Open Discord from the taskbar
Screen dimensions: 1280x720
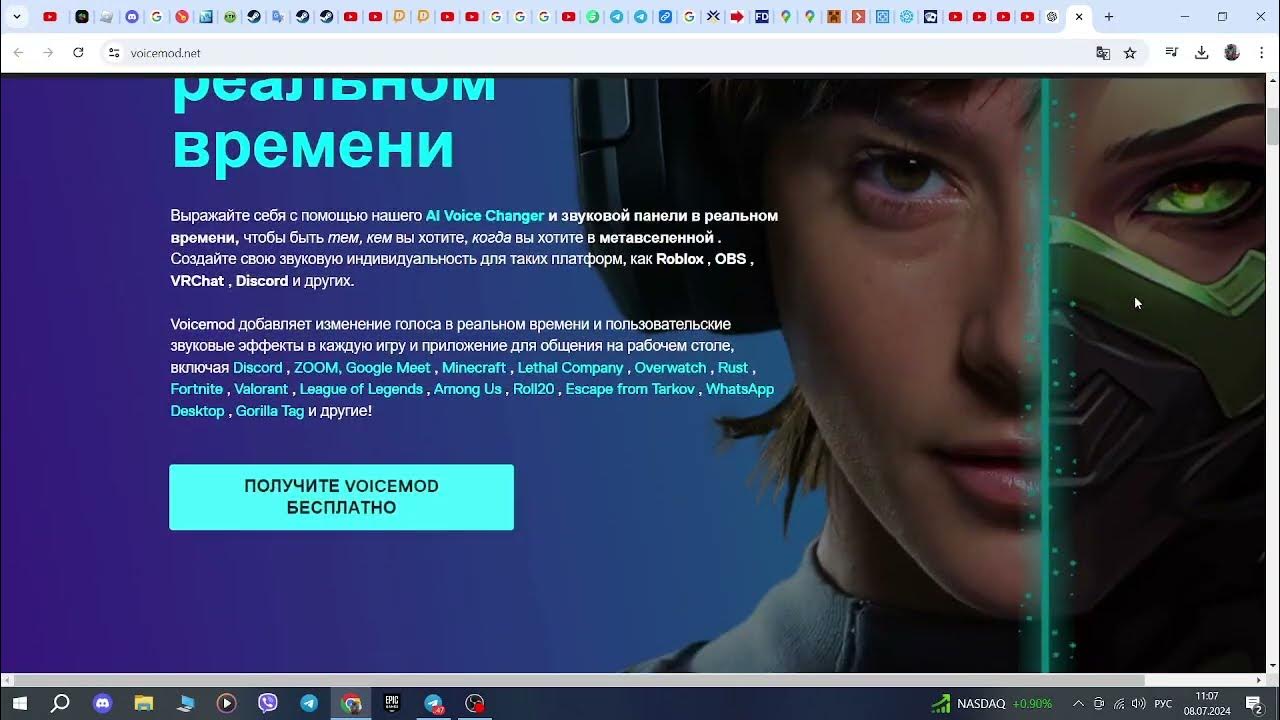pos(102,703)
